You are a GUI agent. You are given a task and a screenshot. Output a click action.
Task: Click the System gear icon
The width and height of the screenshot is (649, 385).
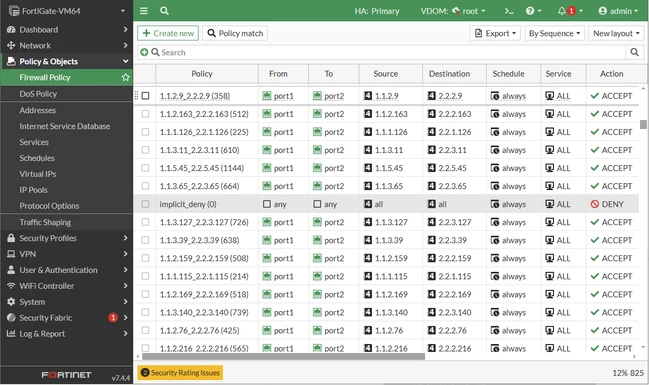click(x=11, y=302)
